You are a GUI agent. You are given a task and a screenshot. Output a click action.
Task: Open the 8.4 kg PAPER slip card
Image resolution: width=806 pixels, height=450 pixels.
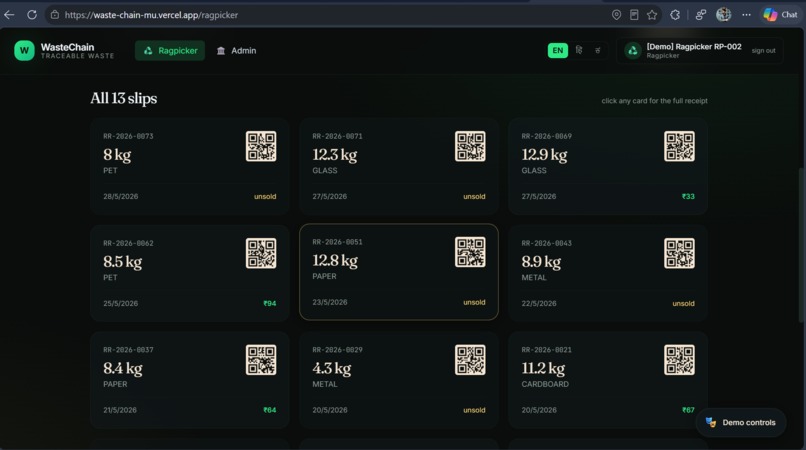[190, 380]
